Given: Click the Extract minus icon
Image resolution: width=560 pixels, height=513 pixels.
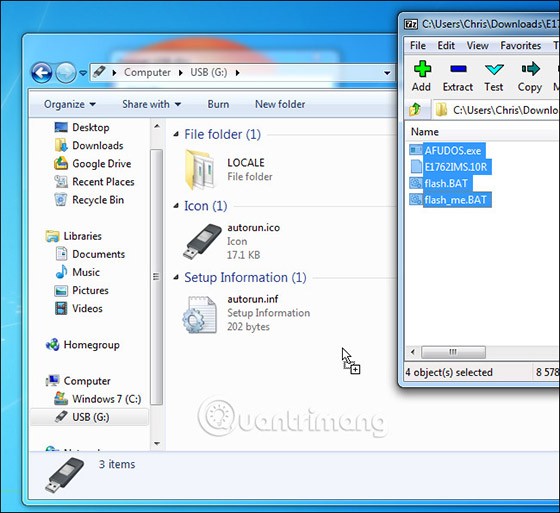Looking at the screenshot, I should 458,69.
